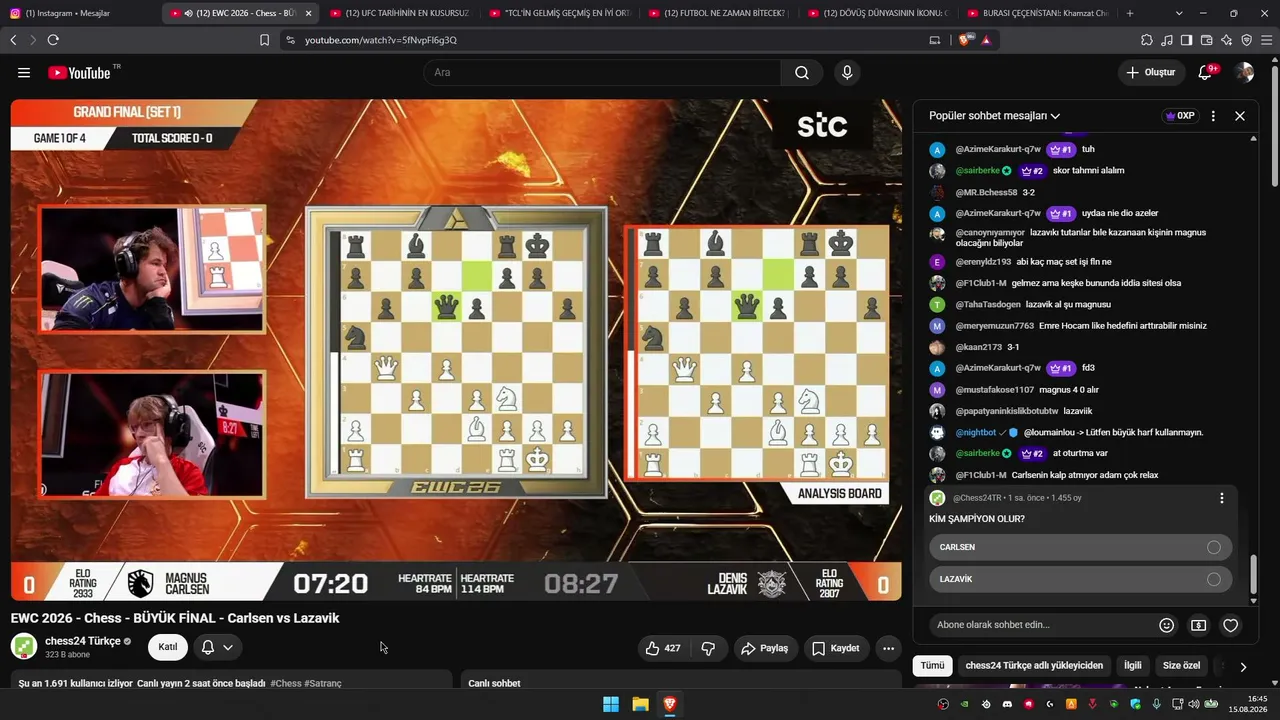Close the live chat panel
The height and width of the screenshot is (720, 1280).
coord(1240,116)
